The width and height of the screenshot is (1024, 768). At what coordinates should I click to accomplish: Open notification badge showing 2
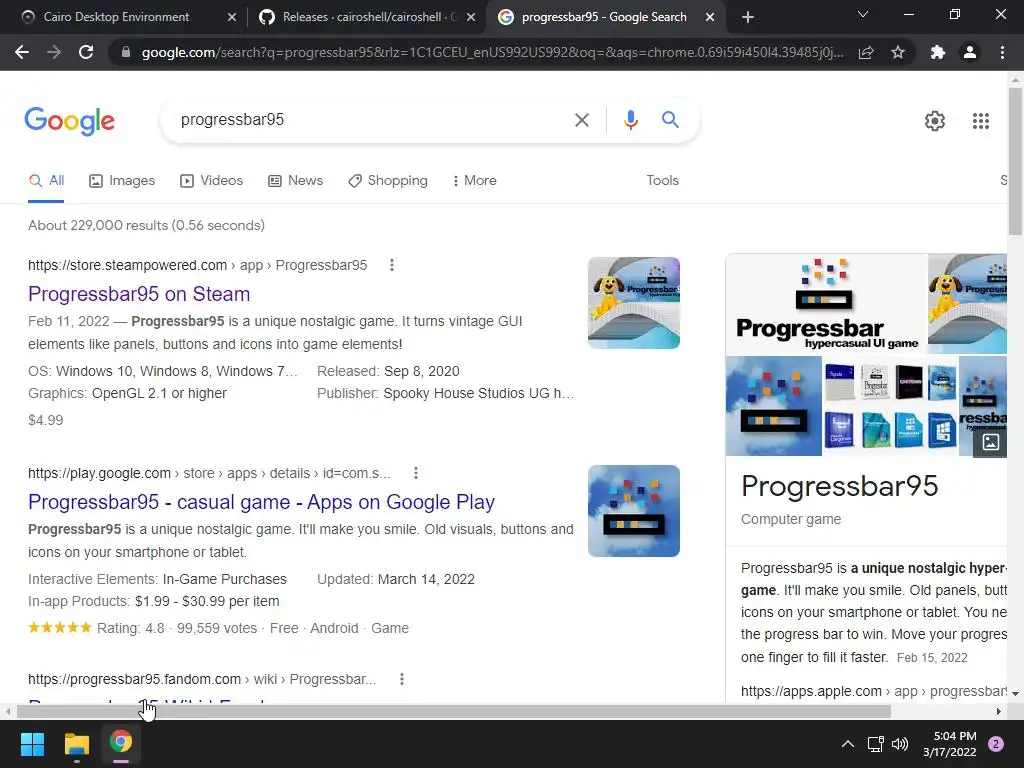coord(996,744)
